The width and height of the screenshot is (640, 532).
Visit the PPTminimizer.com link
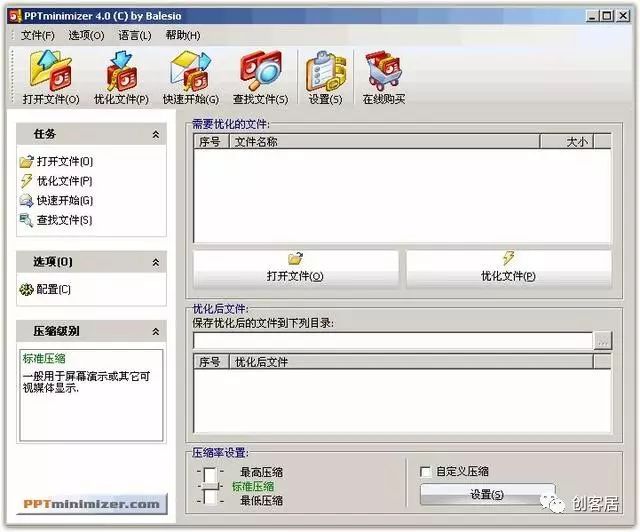click(91, 504)
